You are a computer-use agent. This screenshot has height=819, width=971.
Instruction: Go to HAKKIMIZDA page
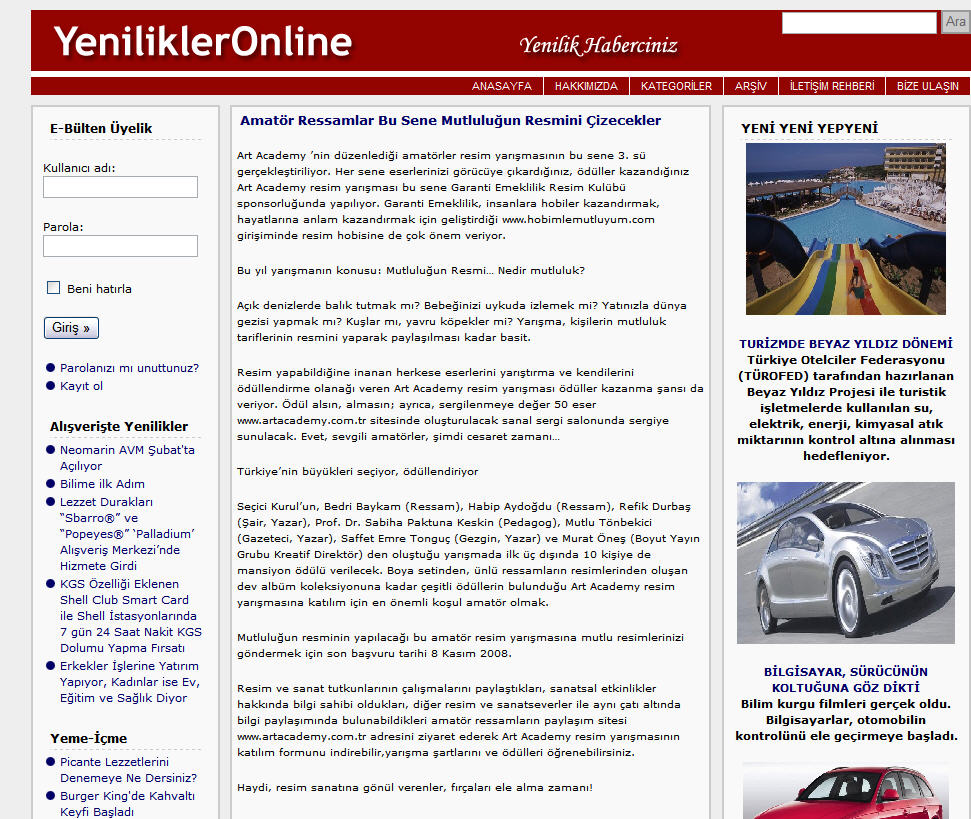click(586, 86)
